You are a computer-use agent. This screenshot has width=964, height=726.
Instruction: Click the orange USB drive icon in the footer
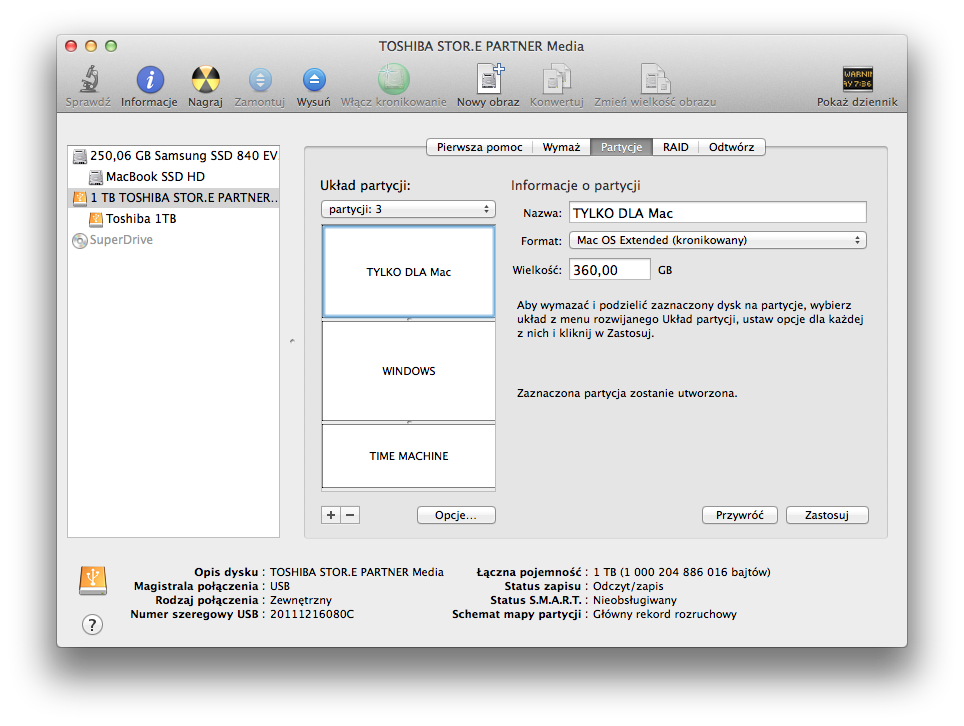pos(93,580)
